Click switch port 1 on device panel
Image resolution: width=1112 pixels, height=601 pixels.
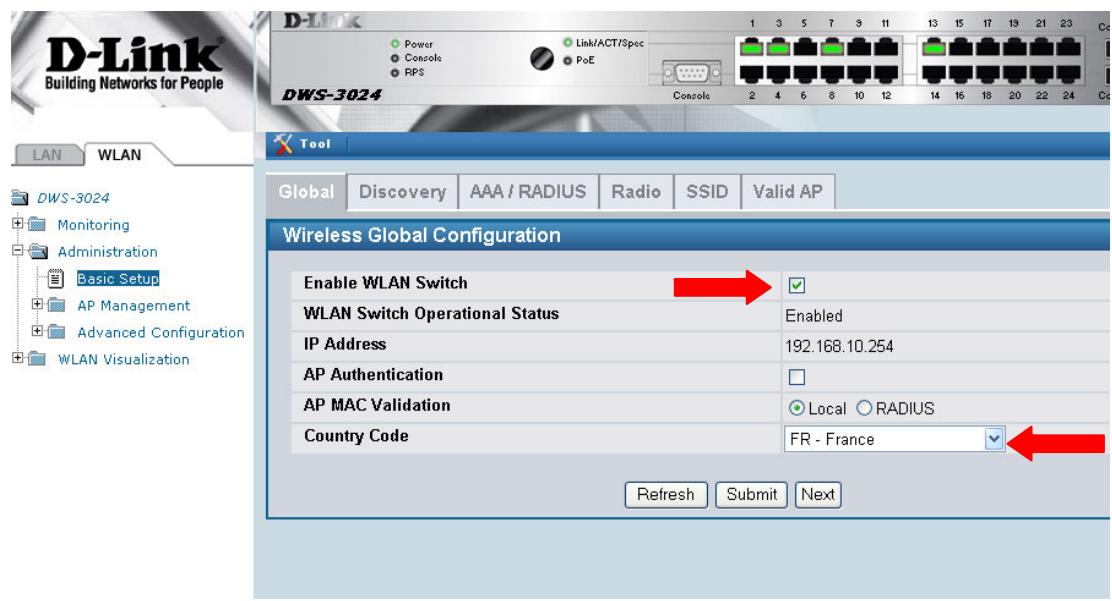click(x=752, y=48)
